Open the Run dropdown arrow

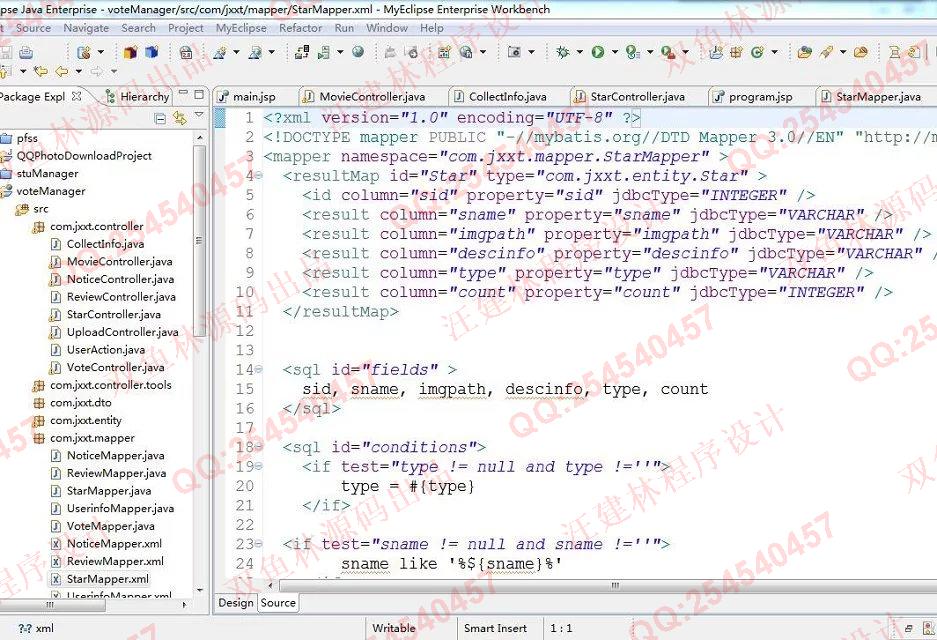(614, 53)
